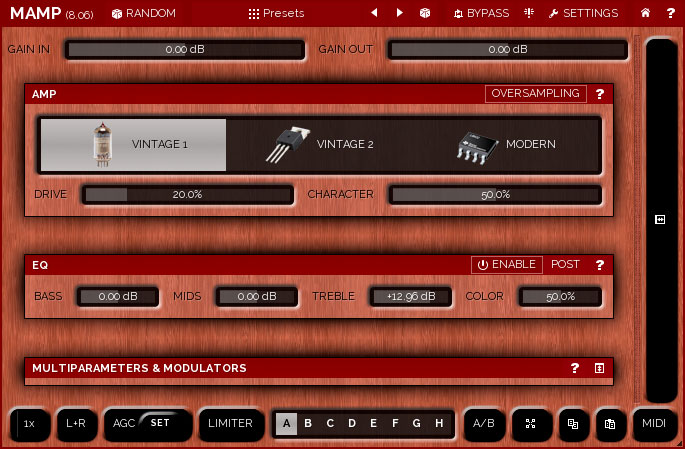The image size is (685, 449).
Task: Toggle the LIMITER button
Action: click(x=231, y=423)
